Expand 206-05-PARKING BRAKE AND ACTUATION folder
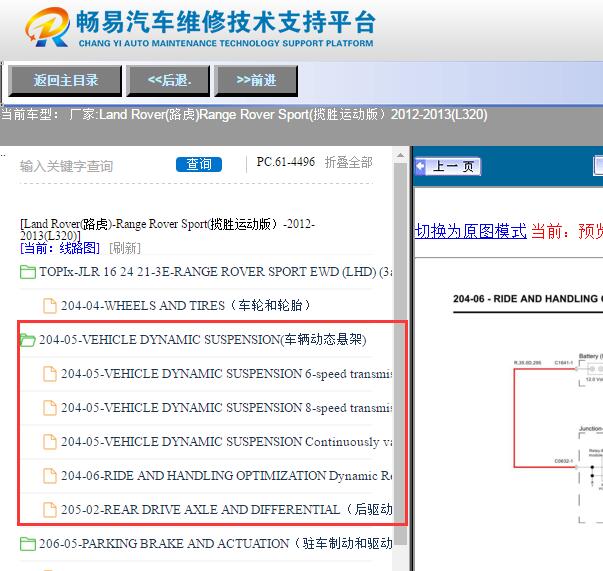The width and height of the screenshot is (603, 571). (215, 544)
